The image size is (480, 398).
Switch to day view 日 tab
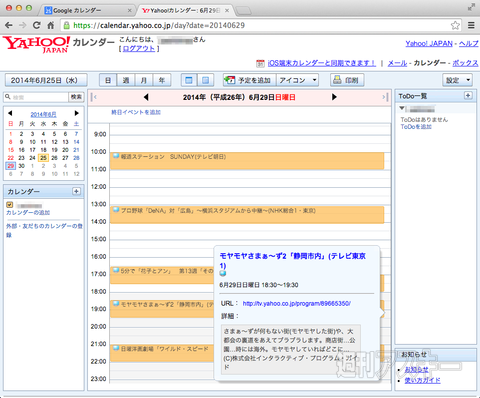(x=108, y=80)
